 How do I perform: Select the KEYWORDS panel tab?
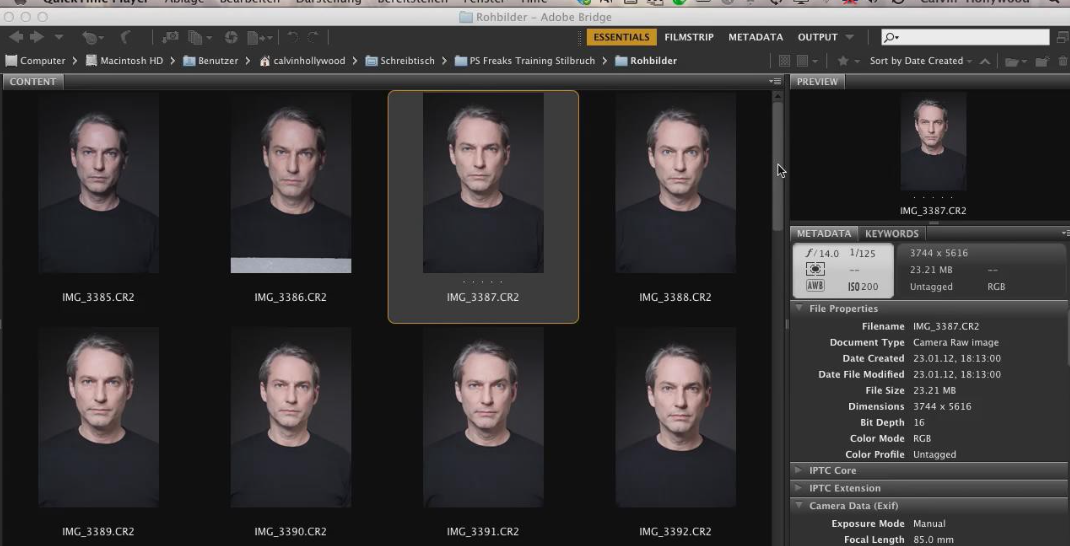pos(892,233)
